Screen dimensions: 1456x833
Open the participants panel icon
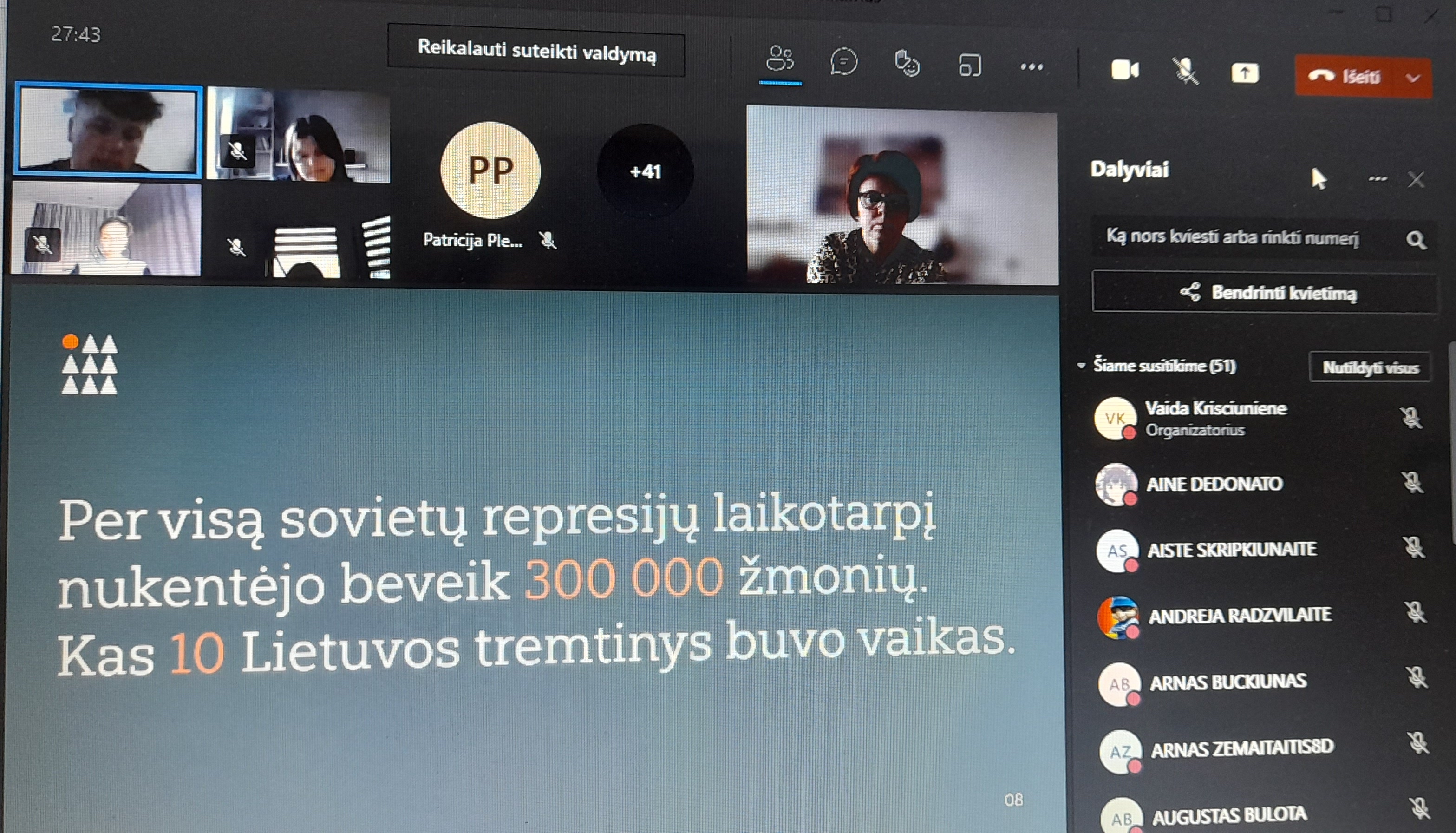coord(780,59)
